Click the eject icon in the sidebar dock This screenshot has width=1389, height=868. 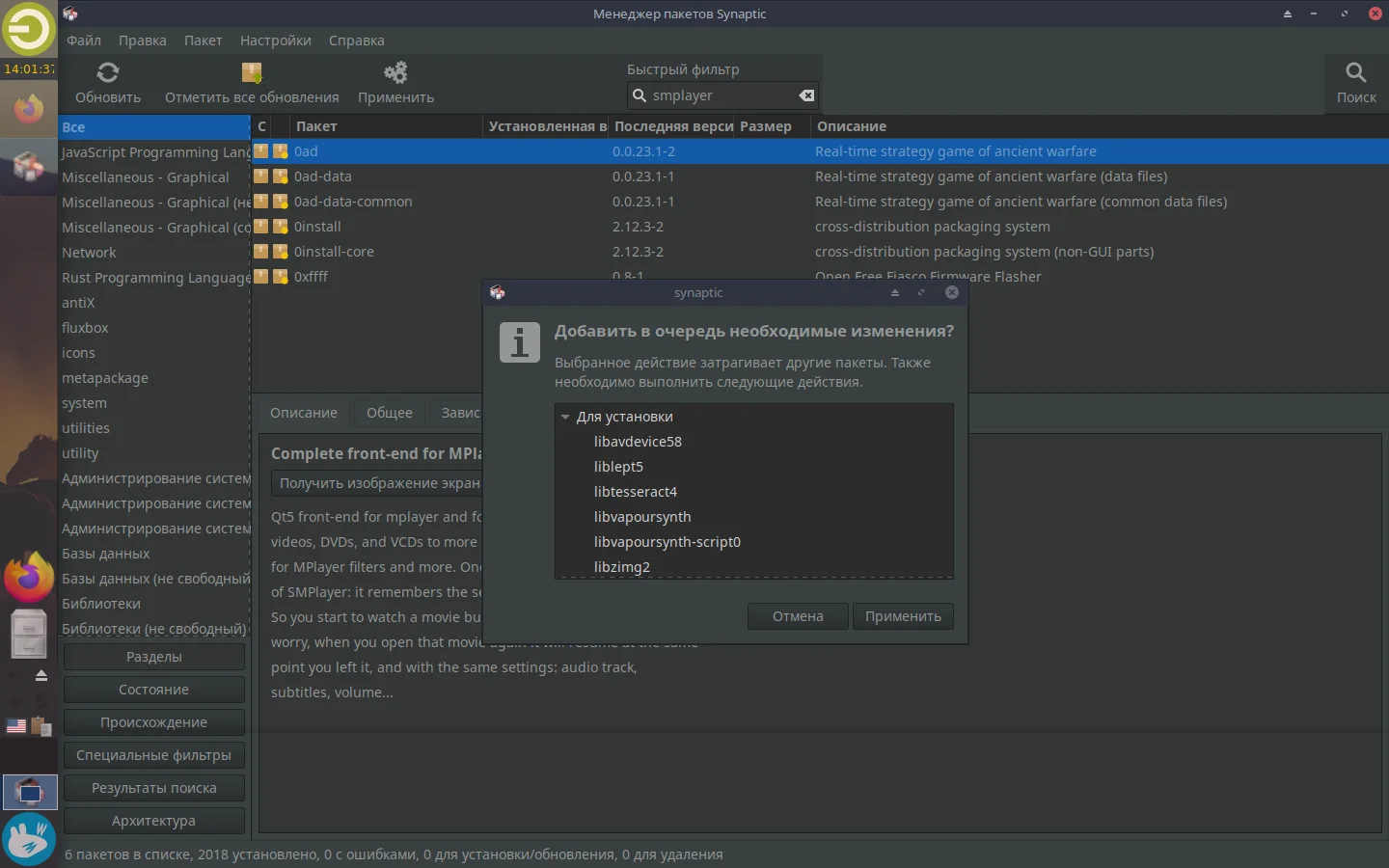(41, 676)
